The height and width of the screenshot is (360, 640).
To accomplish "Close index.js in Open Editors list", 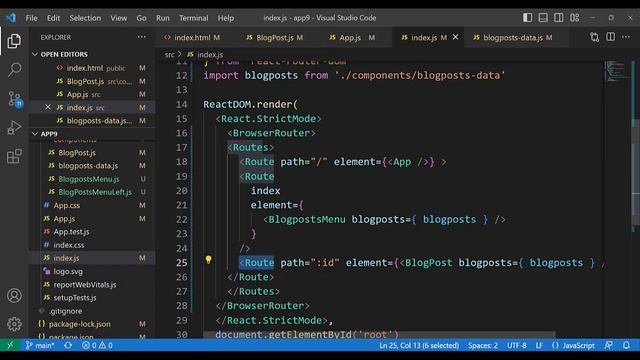I will pos(48,107).
